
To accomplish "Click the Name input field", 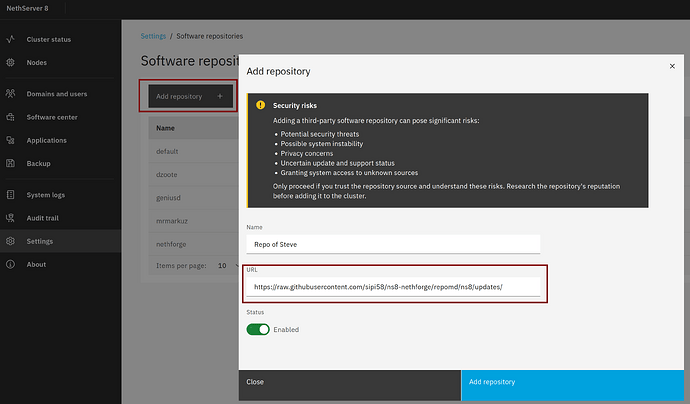I will pyautogui.click(x=392, y=243).
